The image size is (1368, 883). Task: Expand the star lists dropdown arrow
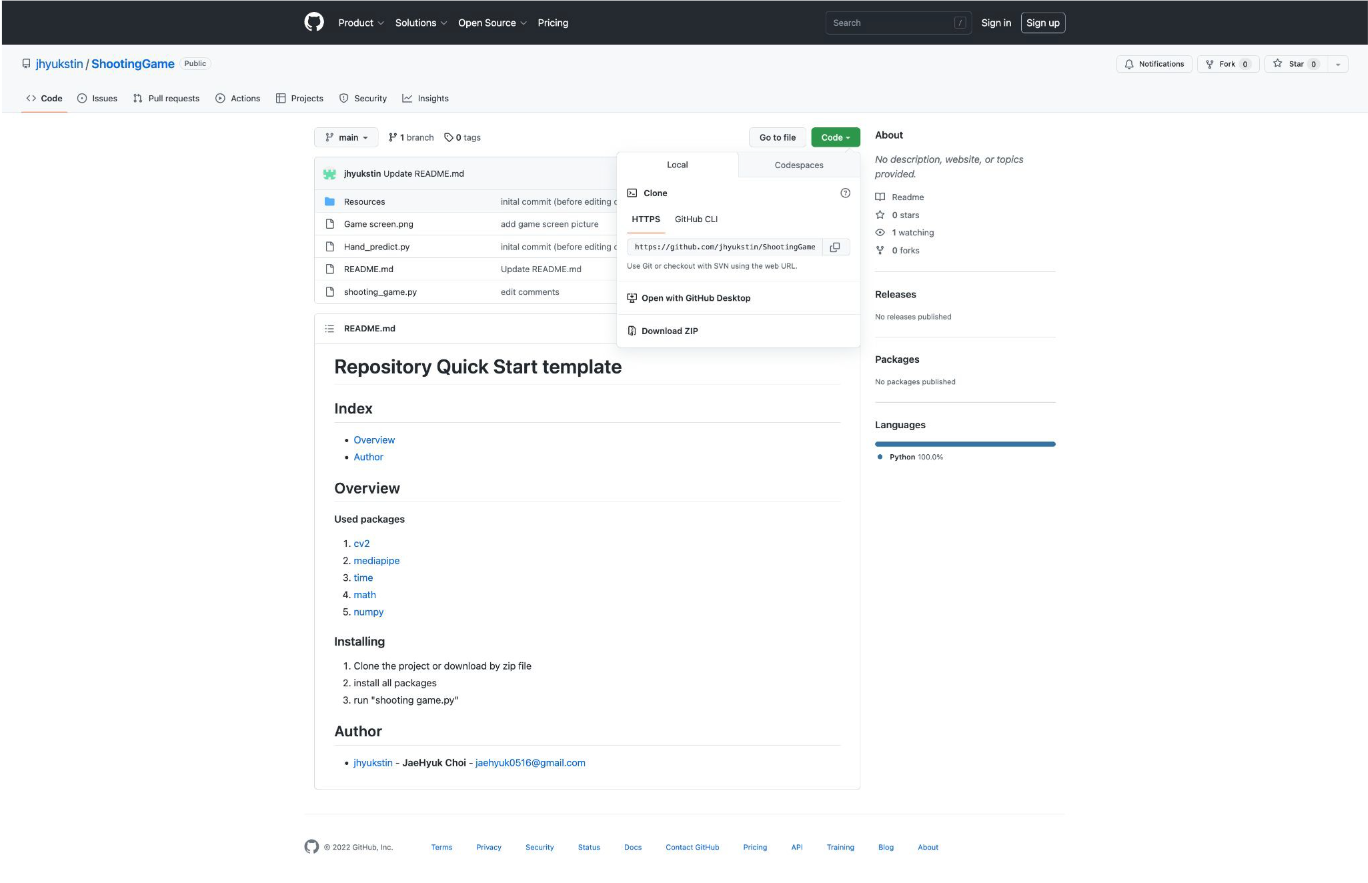pos(1337,64)
